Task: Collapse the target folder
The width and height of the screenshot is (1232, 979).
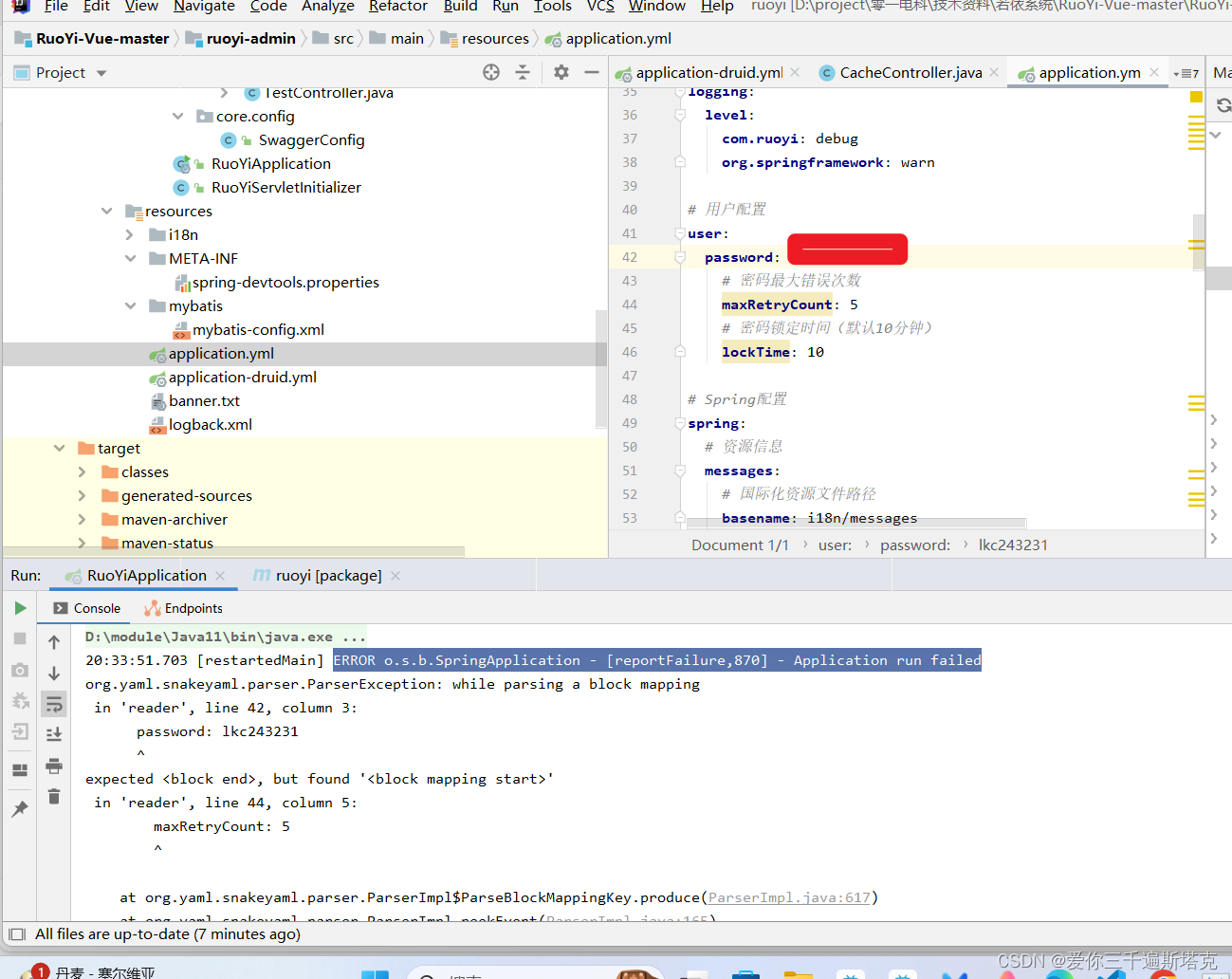Action: pos(59,447)
